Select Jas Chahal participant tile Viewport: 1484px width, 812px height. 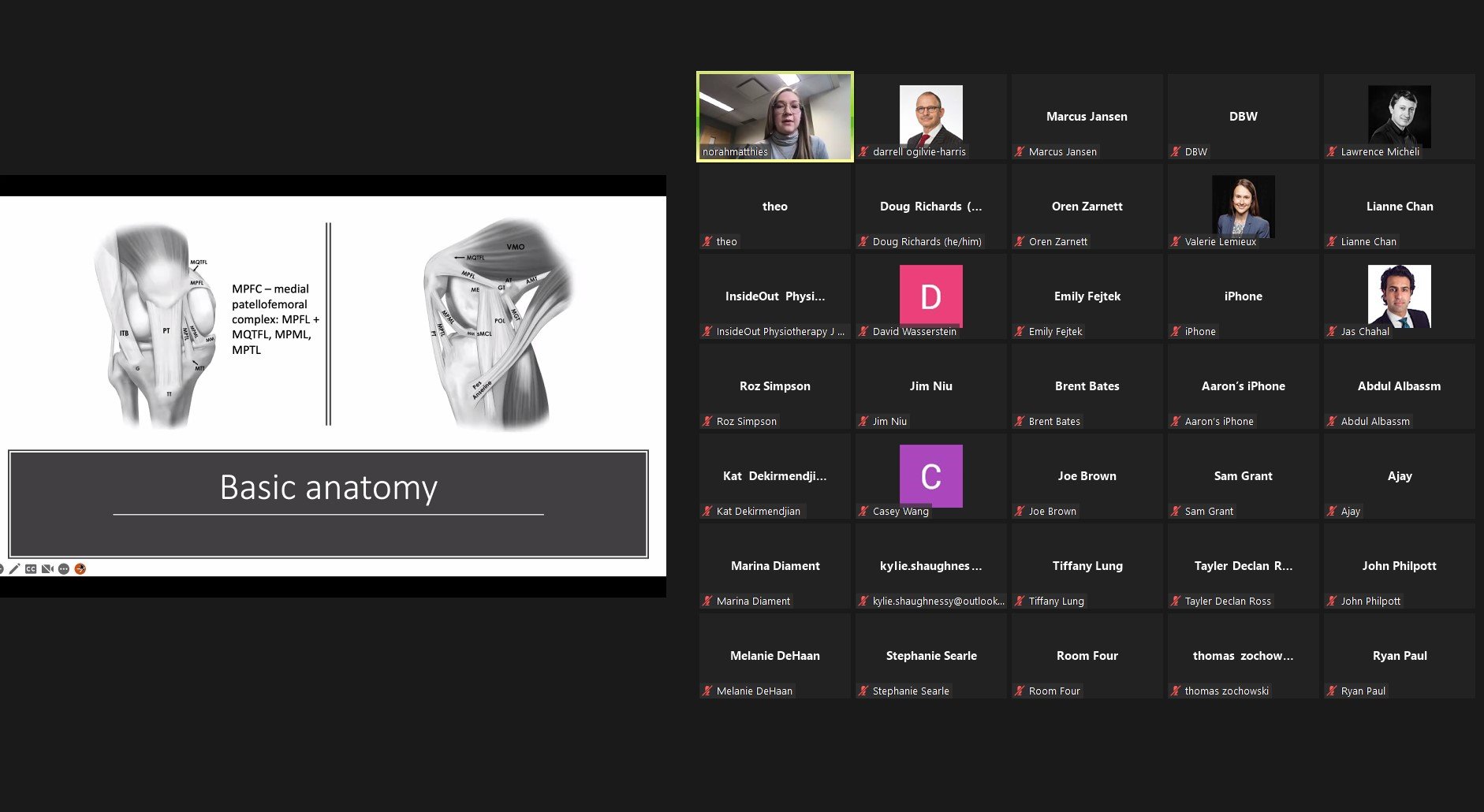(1399, 296)
